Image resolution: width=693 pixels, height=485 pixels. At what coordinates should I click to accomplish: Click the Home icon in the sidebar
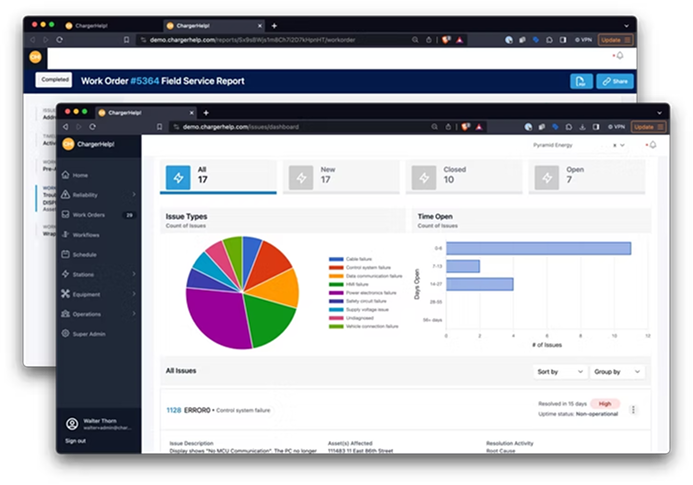click(x=66, y=175)
